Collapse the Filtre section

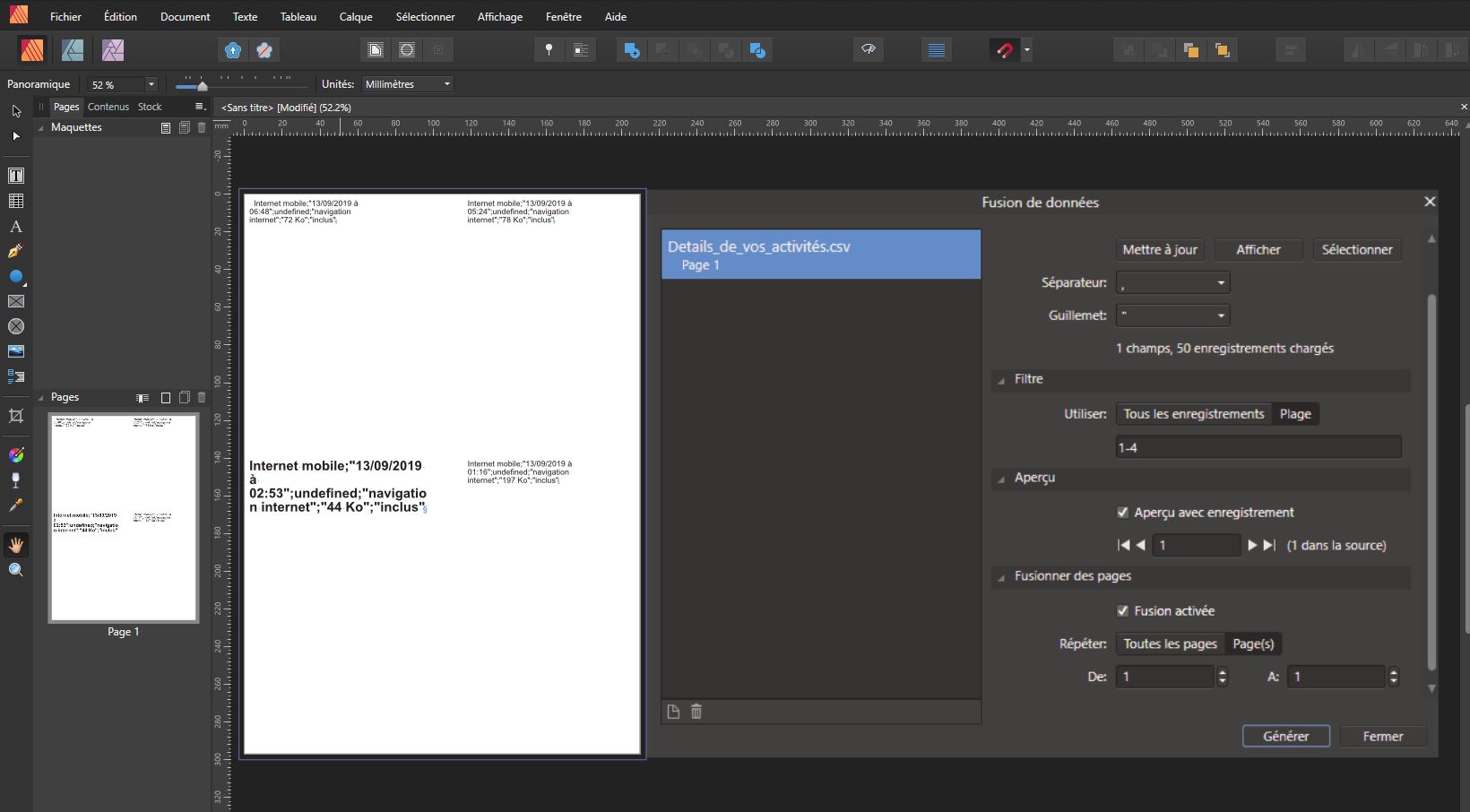(x=1000, y=380)
